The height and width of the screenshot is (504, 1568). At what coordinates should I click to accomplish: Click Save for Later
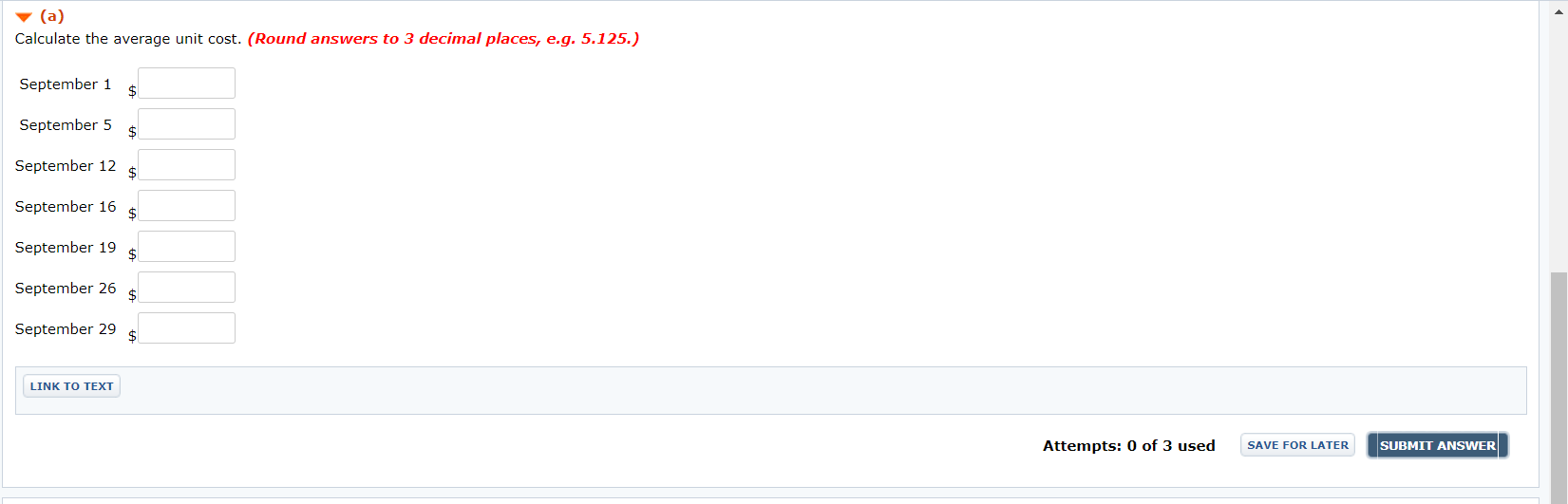click(x=1297, y=445)
